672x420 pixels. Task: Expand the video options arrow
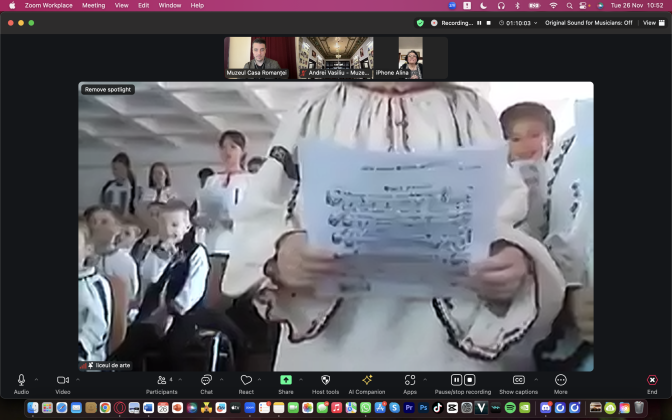tap(77, 379)
